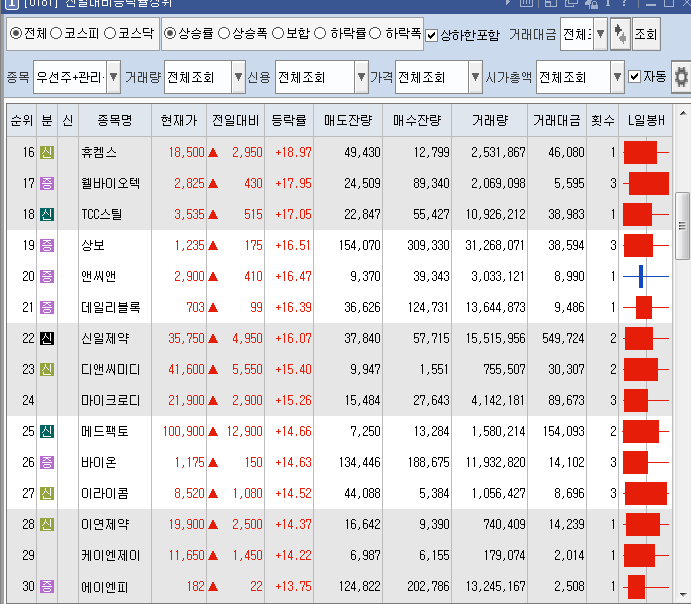The height and width of the screenshot is (604, 691).
Task: Select the 상승폭 radio option
Action: pyautogui.click(x=224, y=33)
